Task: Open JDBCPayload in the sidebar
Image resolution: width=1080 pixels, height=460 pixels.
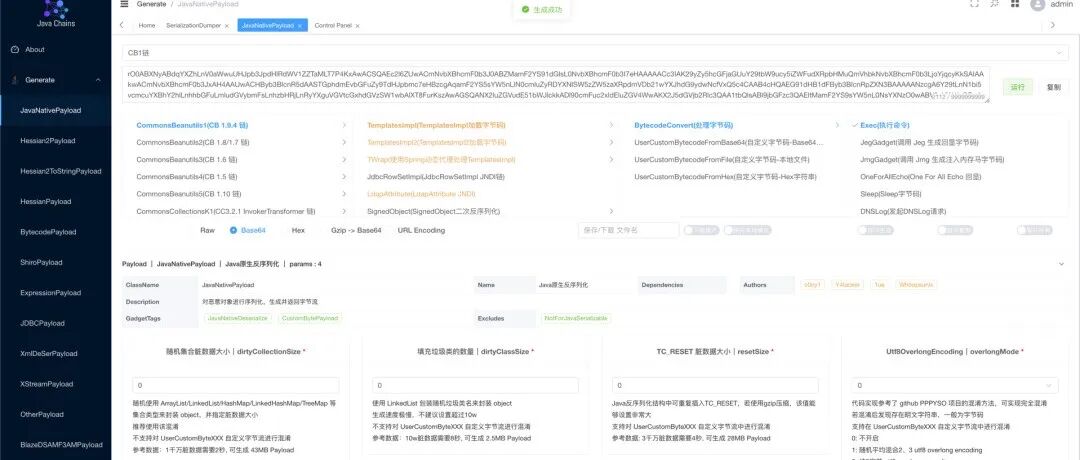Action: 42,323
